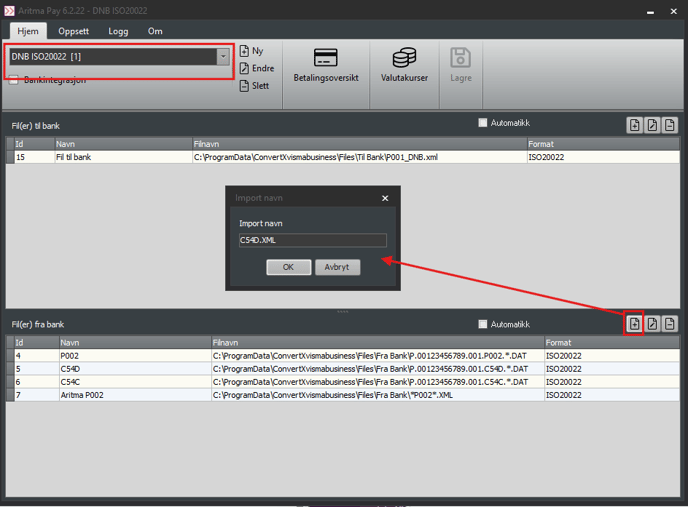Edit selected file in Fil(er) fra bank
The height and width of the screenshot is (507, 688).
pyautogui.click(x=652, y=324)
